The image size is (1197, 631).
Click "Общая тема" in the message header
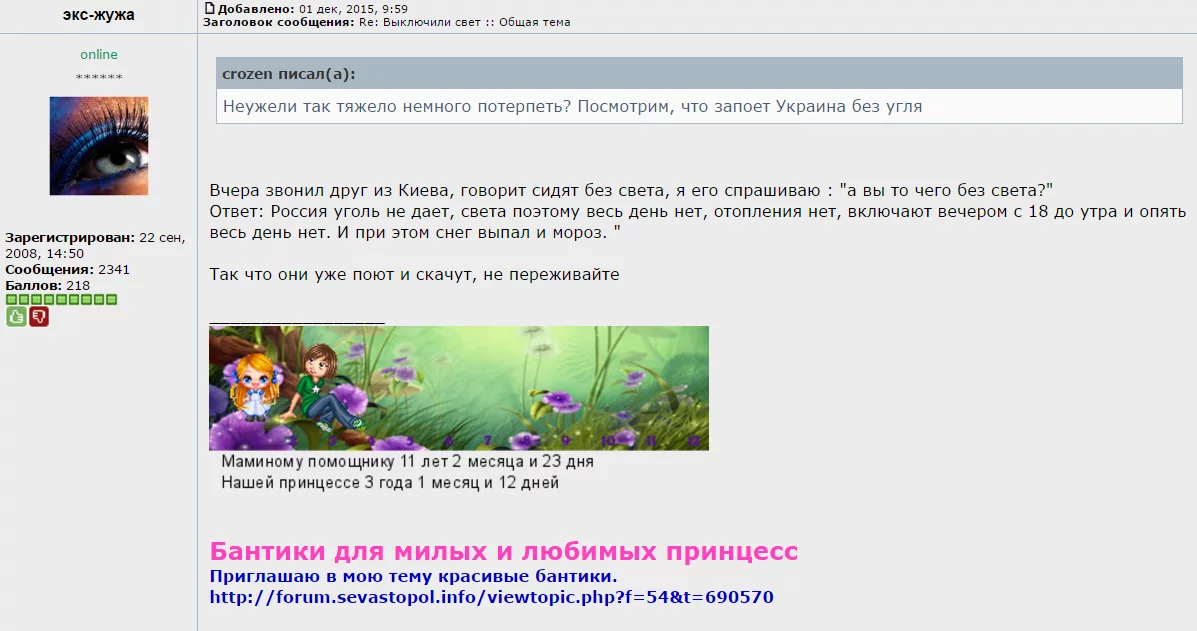(536, 21)
